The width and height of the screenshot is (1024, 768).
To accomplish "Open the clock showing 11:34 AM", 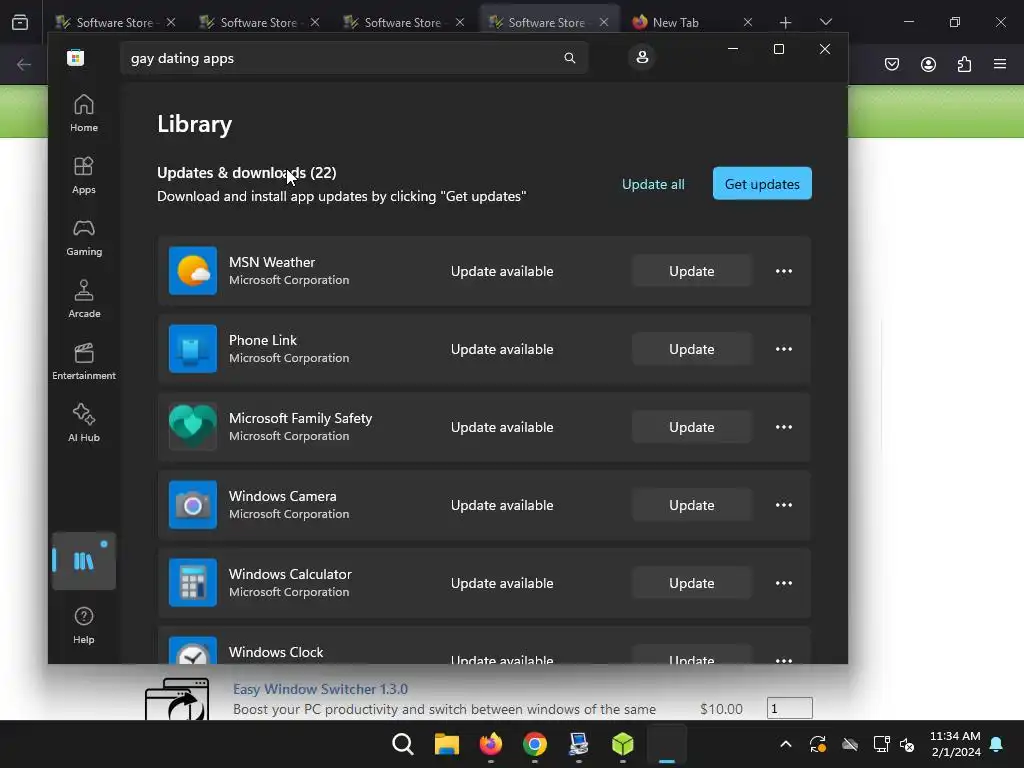I will click(955, 744).
